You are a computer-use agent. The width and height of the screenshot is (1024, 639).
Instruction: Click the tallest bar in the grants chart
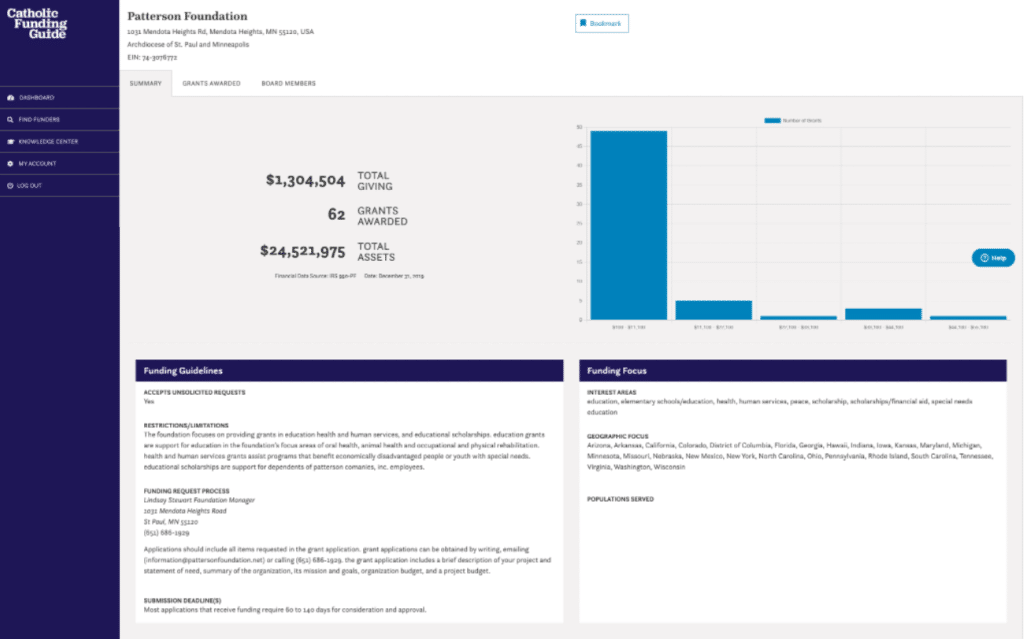click(x=629, y=225)
